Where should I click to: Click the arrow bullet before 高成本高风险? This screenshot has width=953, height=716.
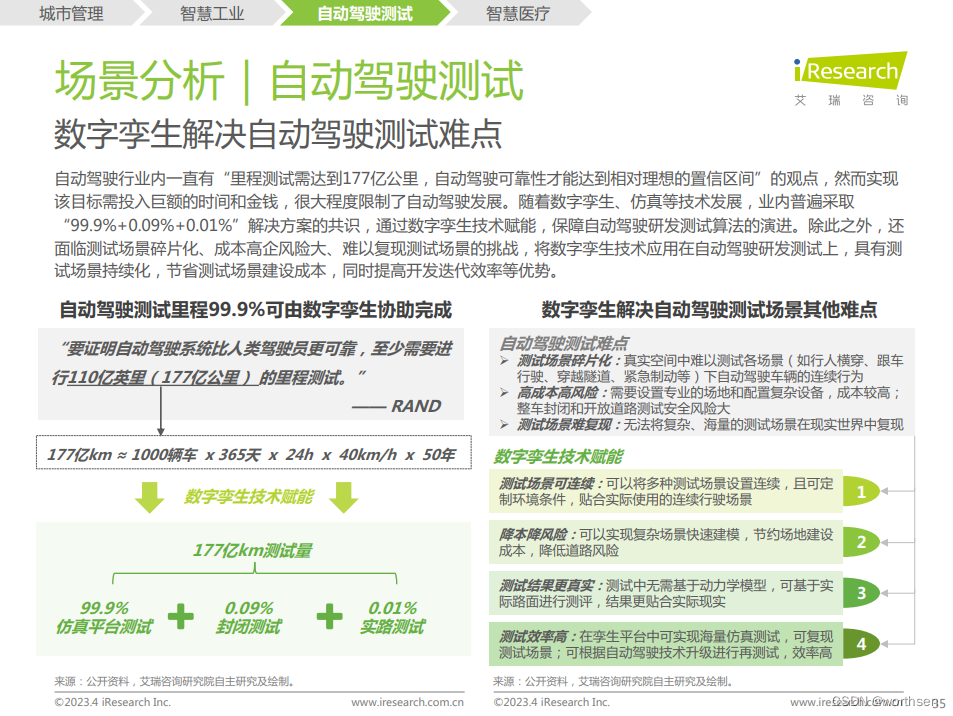(x=504, y=393)
